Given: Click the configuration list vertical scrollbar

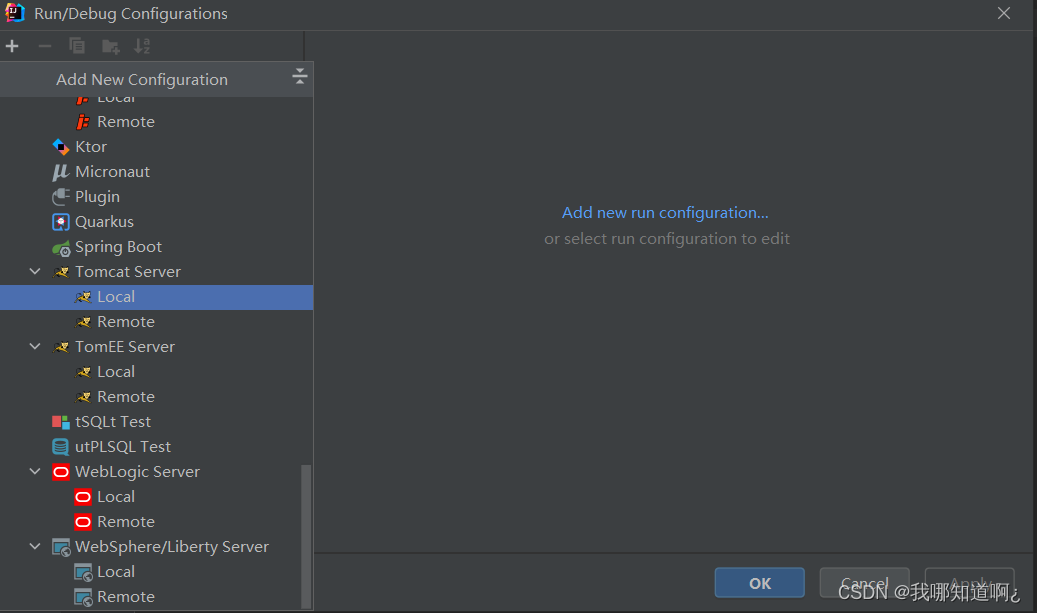Looking at the screenshot, I should (306, 536).
